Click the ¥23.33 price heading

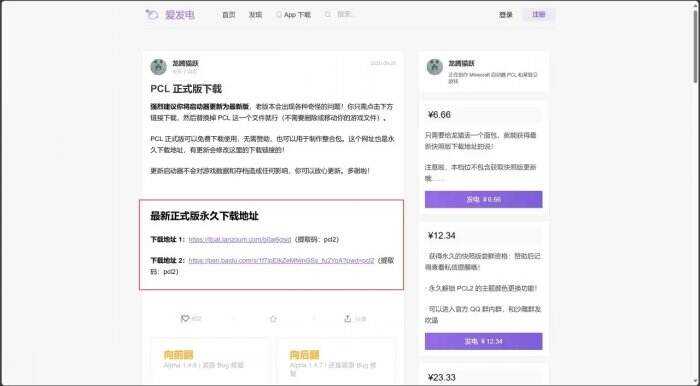tap(442, 378)
